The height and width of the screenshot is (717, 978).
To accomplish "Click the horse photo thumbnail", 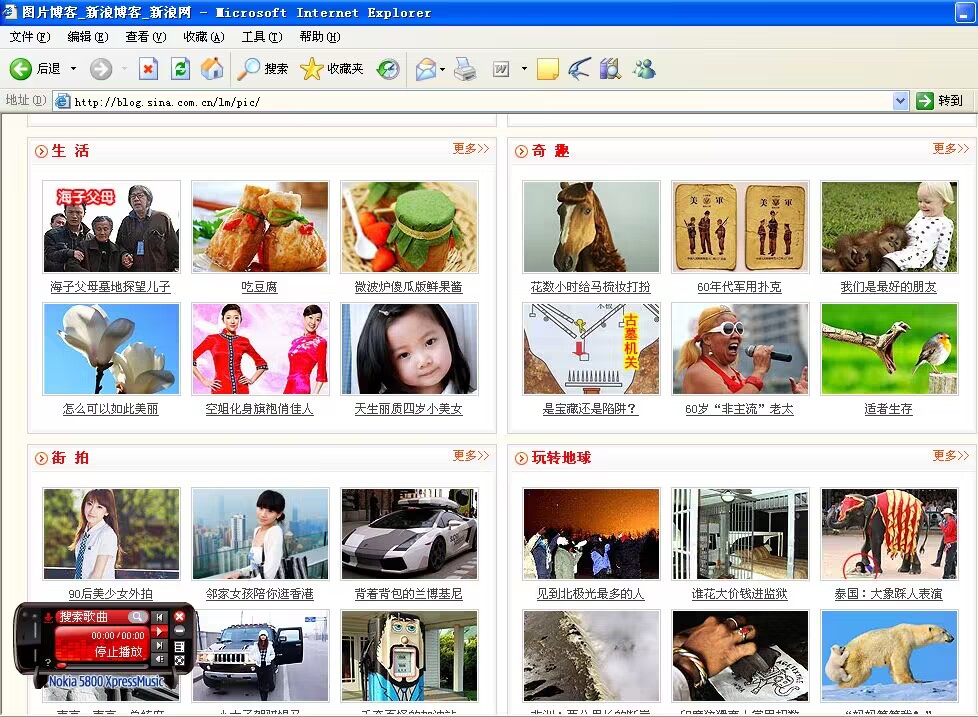I will (591, 227).
